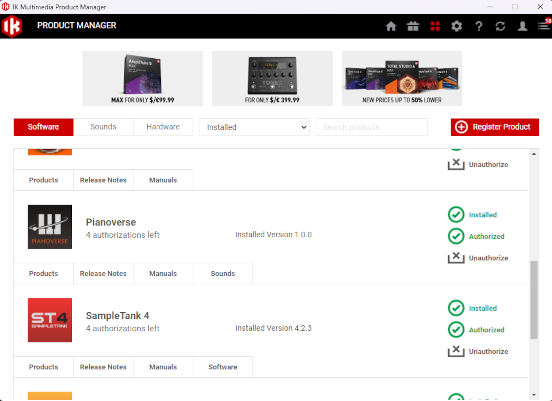Click the product list scrollbar thumb

(x=534, y=300)
